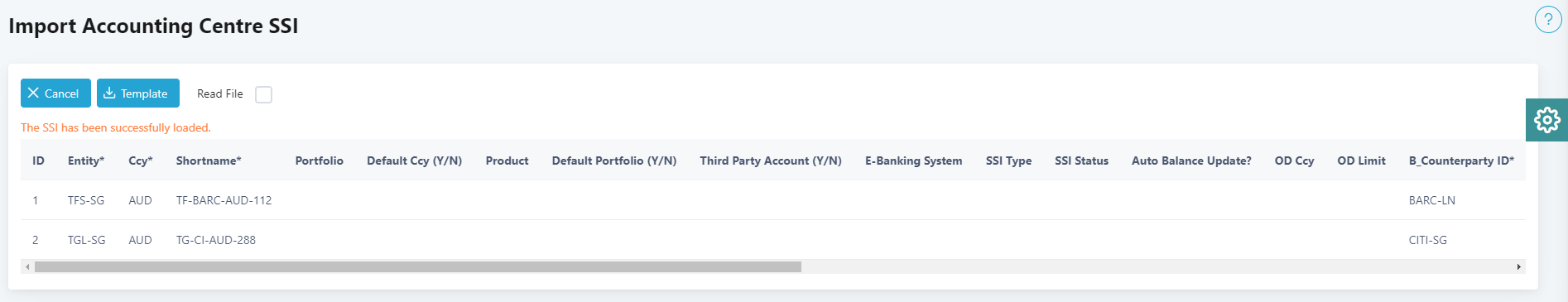Sort by the Shortname* column header
This screenshot has width=1568, height=302.
coord(209,161)
